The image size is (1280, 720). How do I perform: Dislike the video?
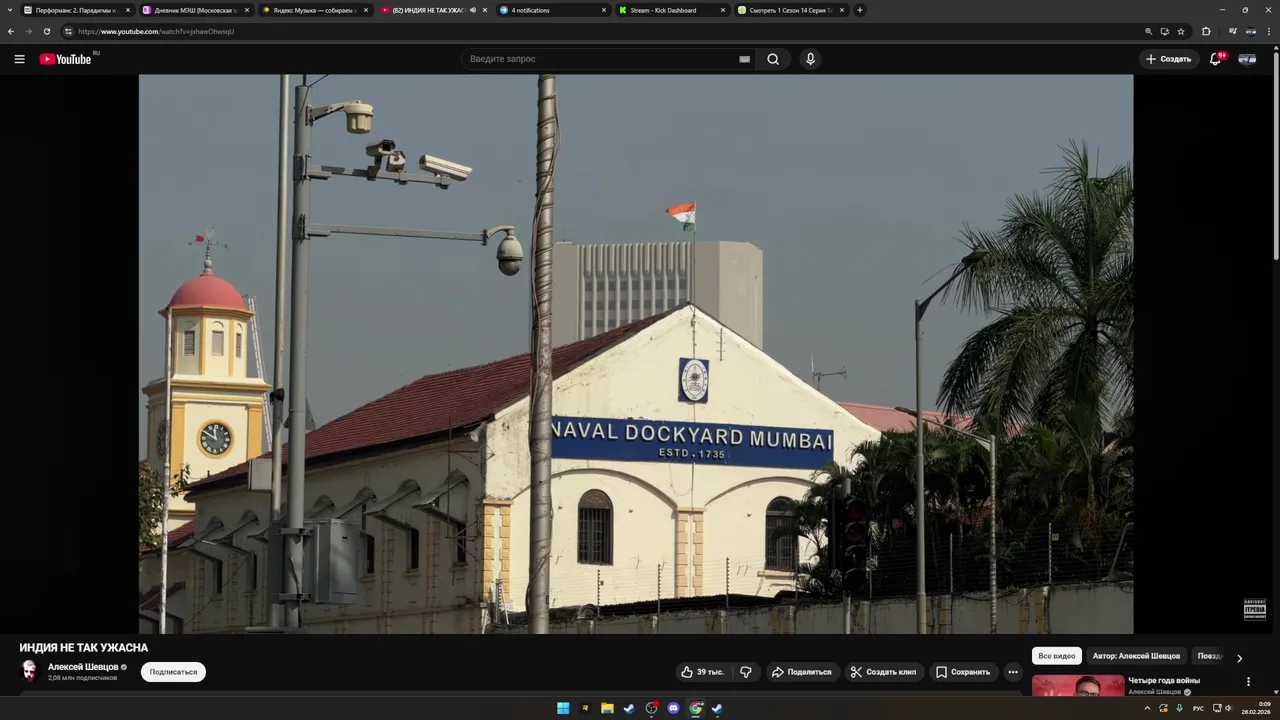pyautogui.click(x=746, y=672)
